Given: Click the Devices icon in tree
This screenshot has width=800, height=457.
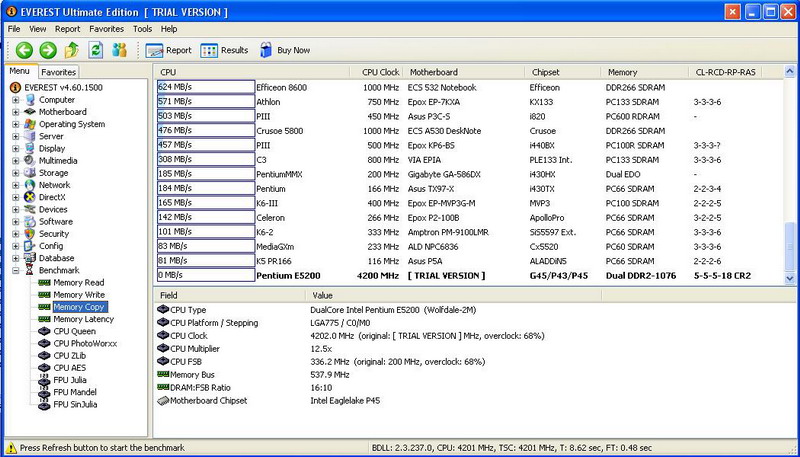Looking at the screenshot, I should [30, 209].
